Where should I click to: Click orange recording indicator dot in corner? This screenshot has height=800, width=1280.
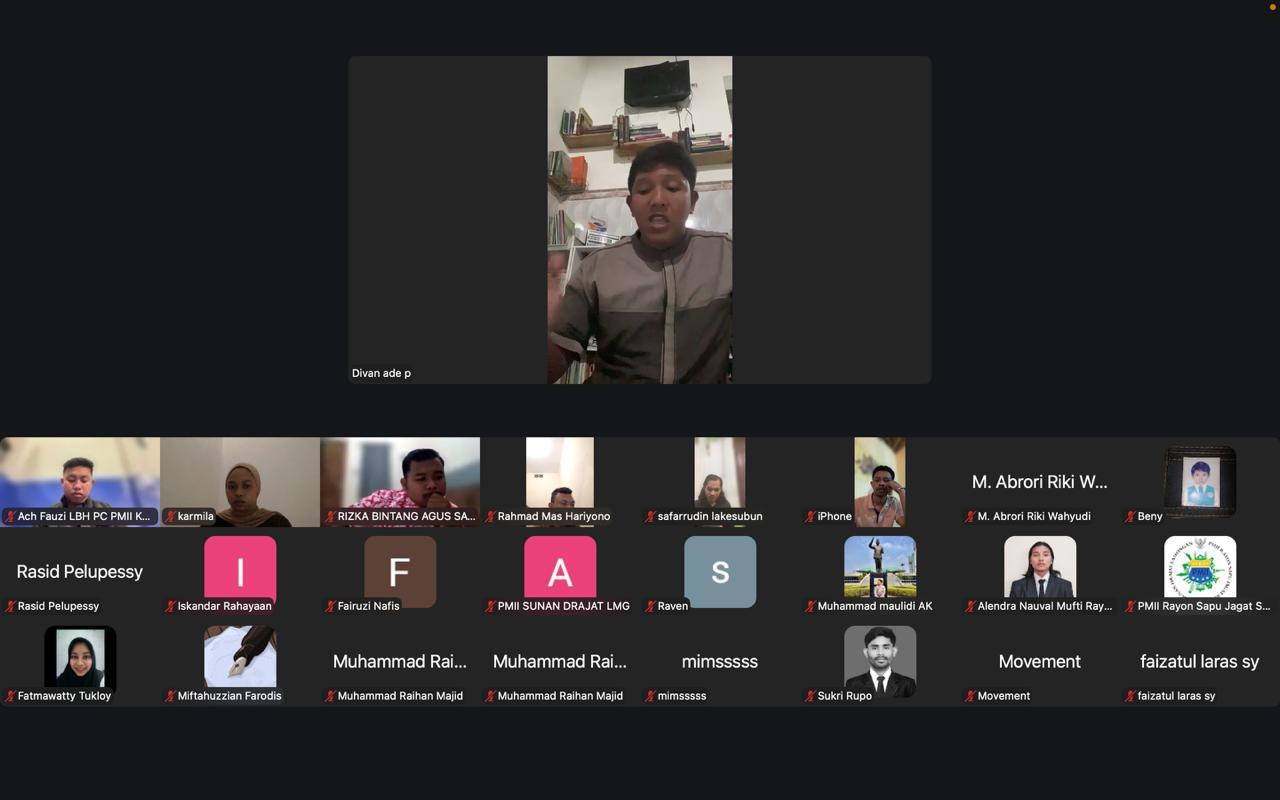pyautogui.click(x=1273, y=7)
